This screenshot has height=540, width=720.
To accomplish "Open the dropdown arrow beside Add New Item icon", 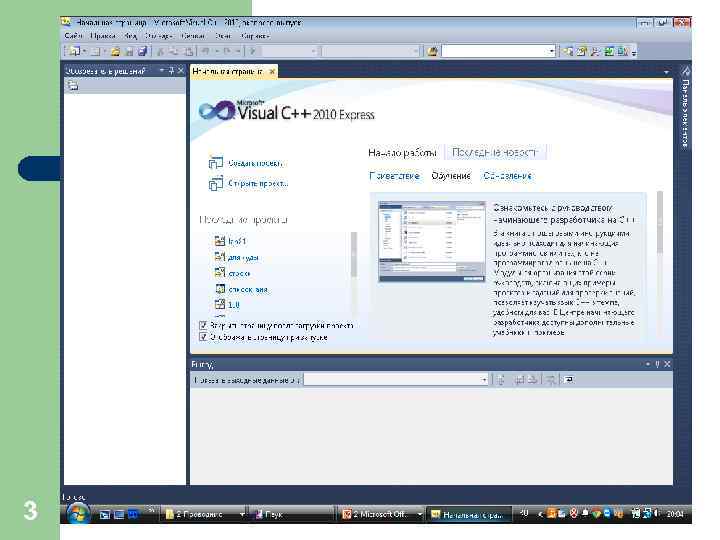I will pyautogui.click(x=105, y=51).
